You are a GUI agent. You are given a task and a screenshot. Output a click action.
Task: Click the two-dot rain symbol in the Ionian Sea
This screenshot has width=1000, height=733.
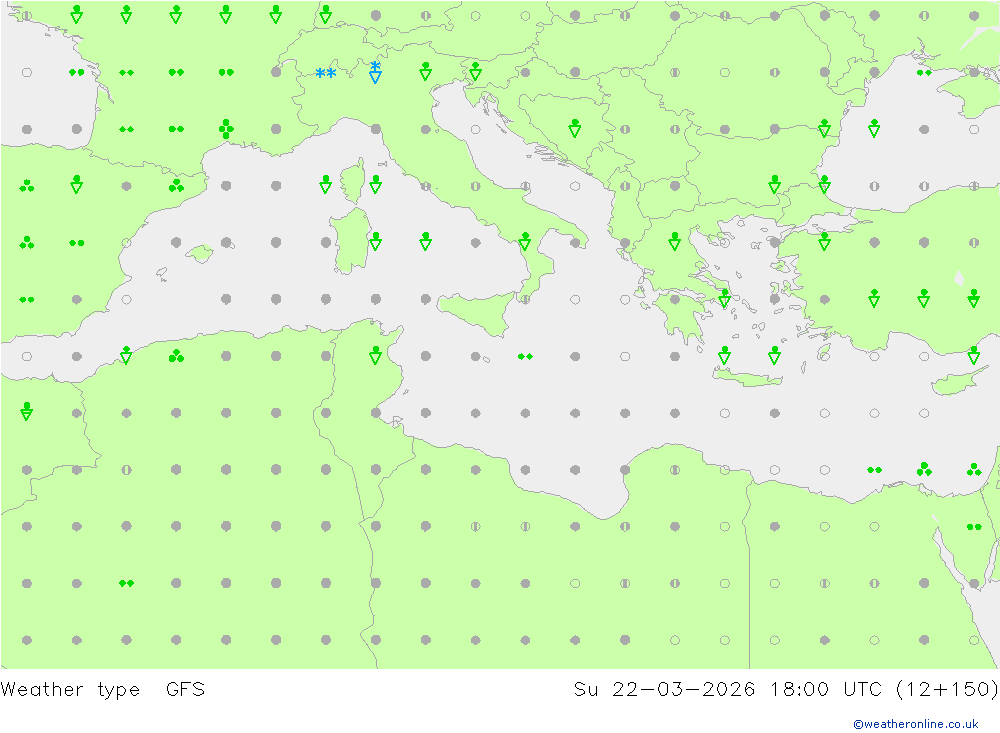tap(526, 357)
